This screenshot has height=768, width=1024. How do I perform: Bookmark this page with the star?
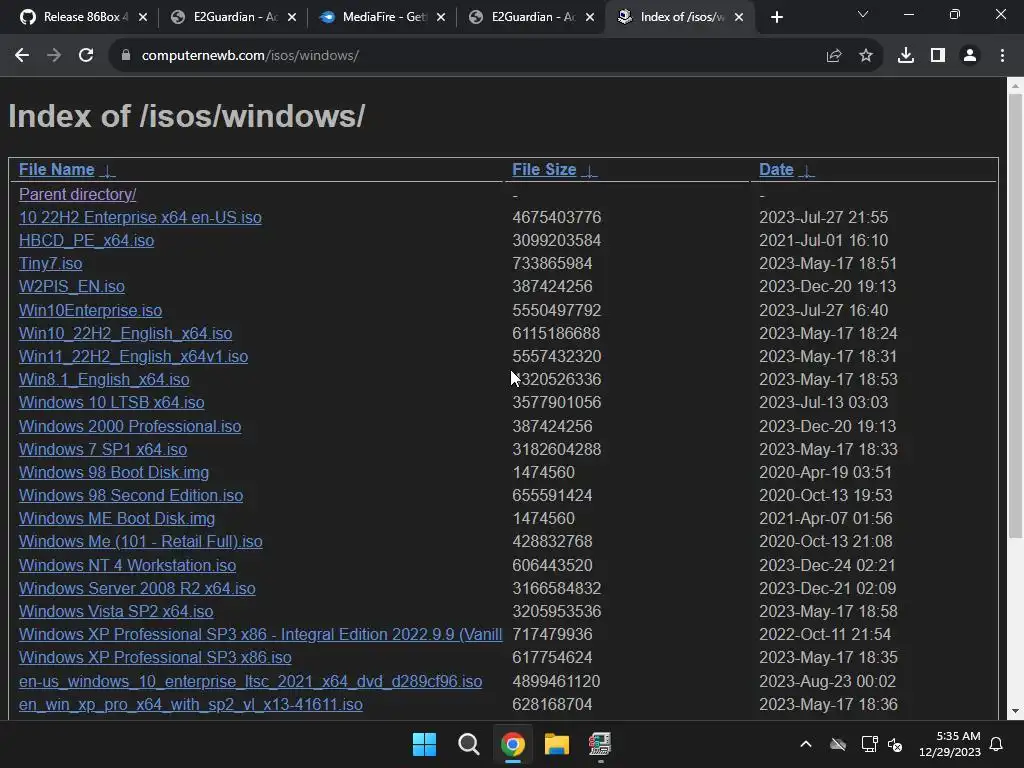pos(865,56)
